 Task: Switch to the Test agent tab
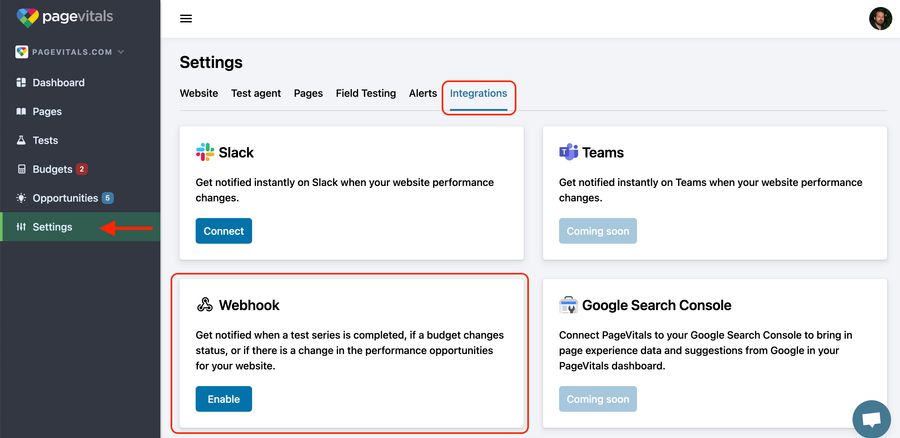[256, 93]
